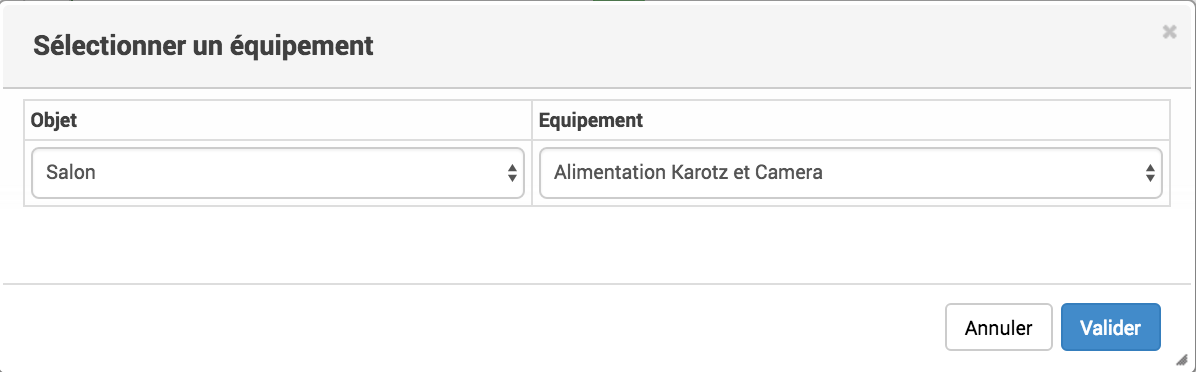Click the Objet column header
Viewport: 1196px width, 372px height.
tap(54, 120)
